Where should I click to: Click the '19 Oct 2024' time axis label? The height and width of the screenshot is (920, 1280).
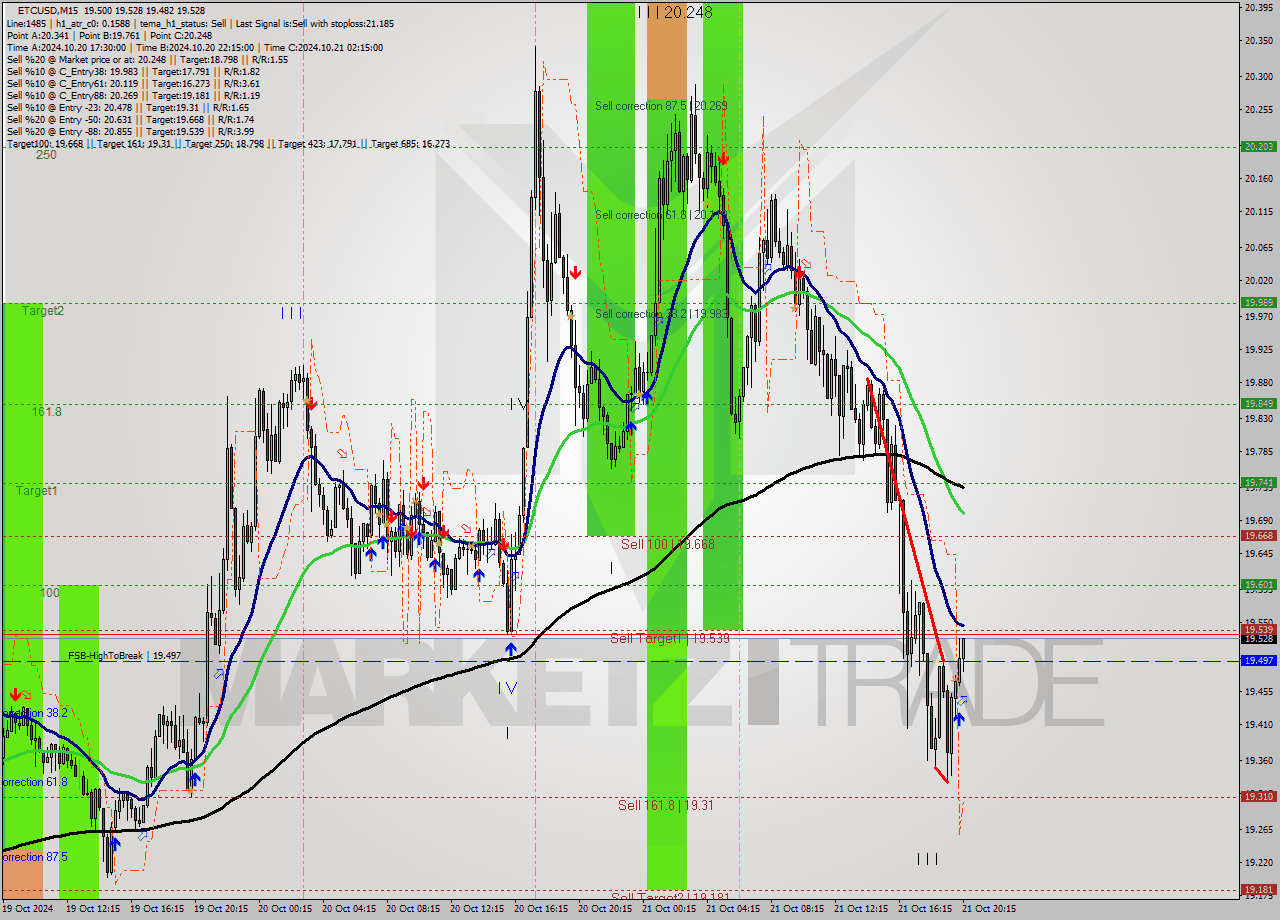click(x=29, y=909)
